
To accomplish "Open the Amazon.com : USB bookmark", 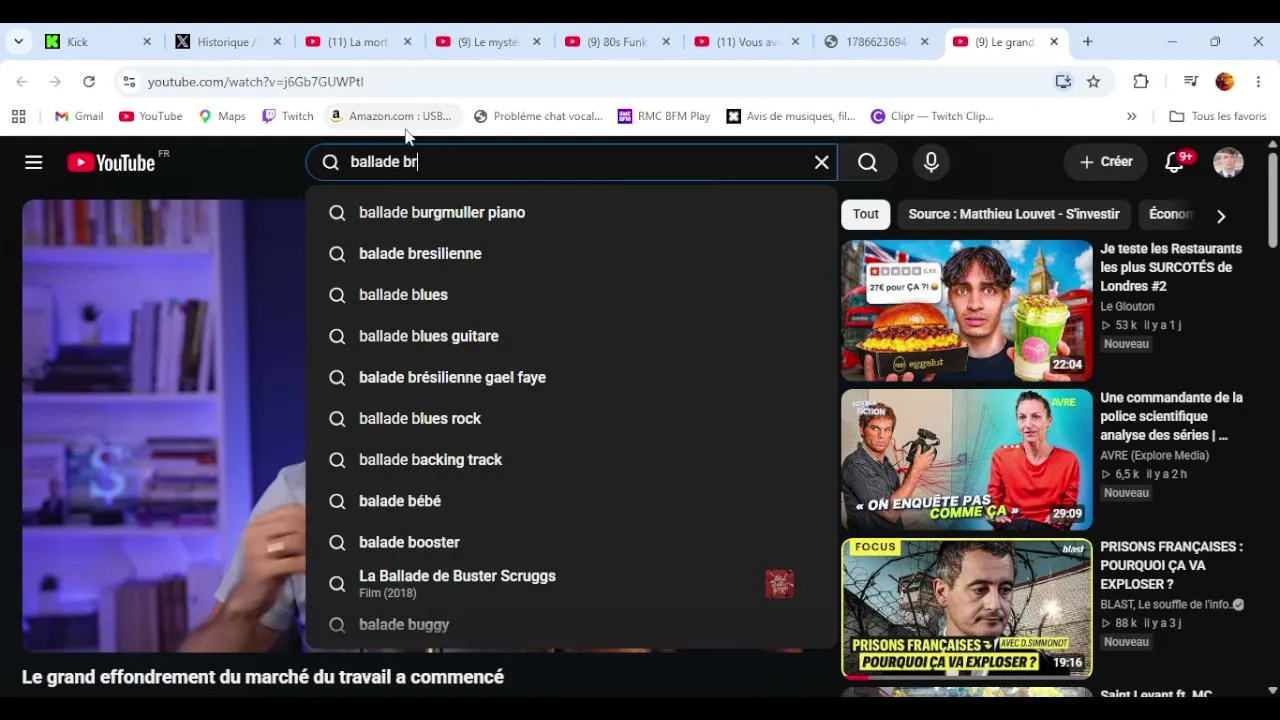I will click(391, 116).
